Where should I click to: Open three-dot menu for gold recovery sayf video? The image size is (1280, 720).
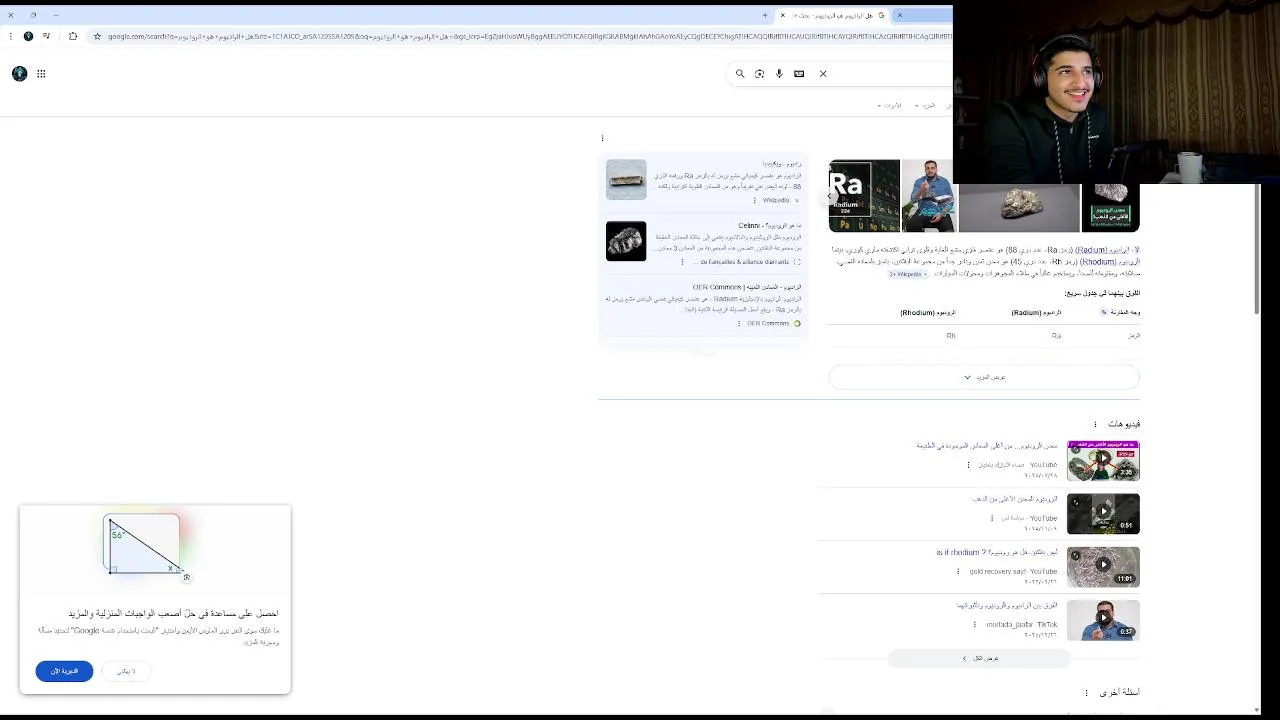(958, 571)
